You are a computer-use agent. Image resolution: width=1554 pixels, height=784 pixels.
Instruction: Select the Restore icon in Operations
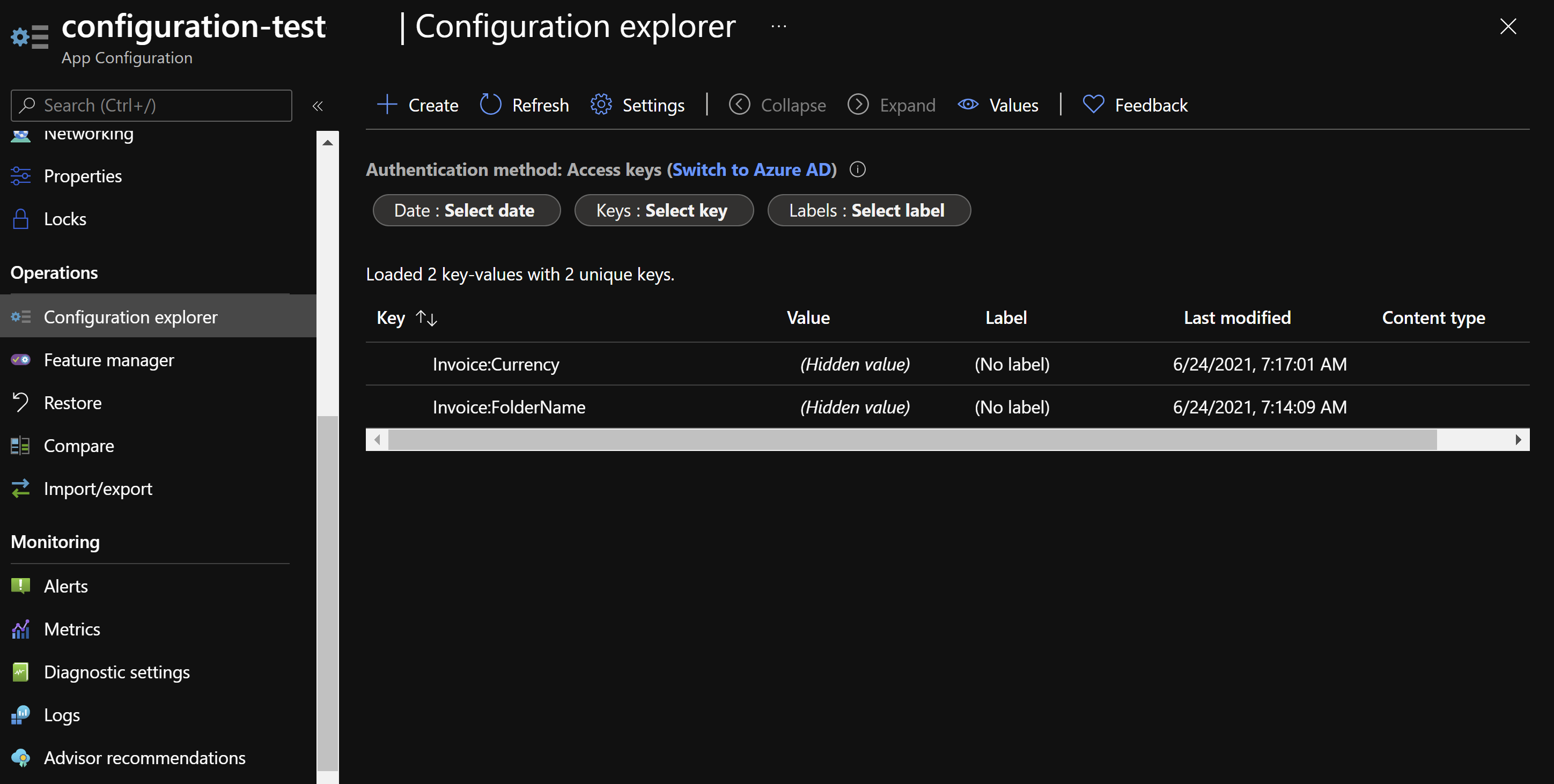(20, 402)
